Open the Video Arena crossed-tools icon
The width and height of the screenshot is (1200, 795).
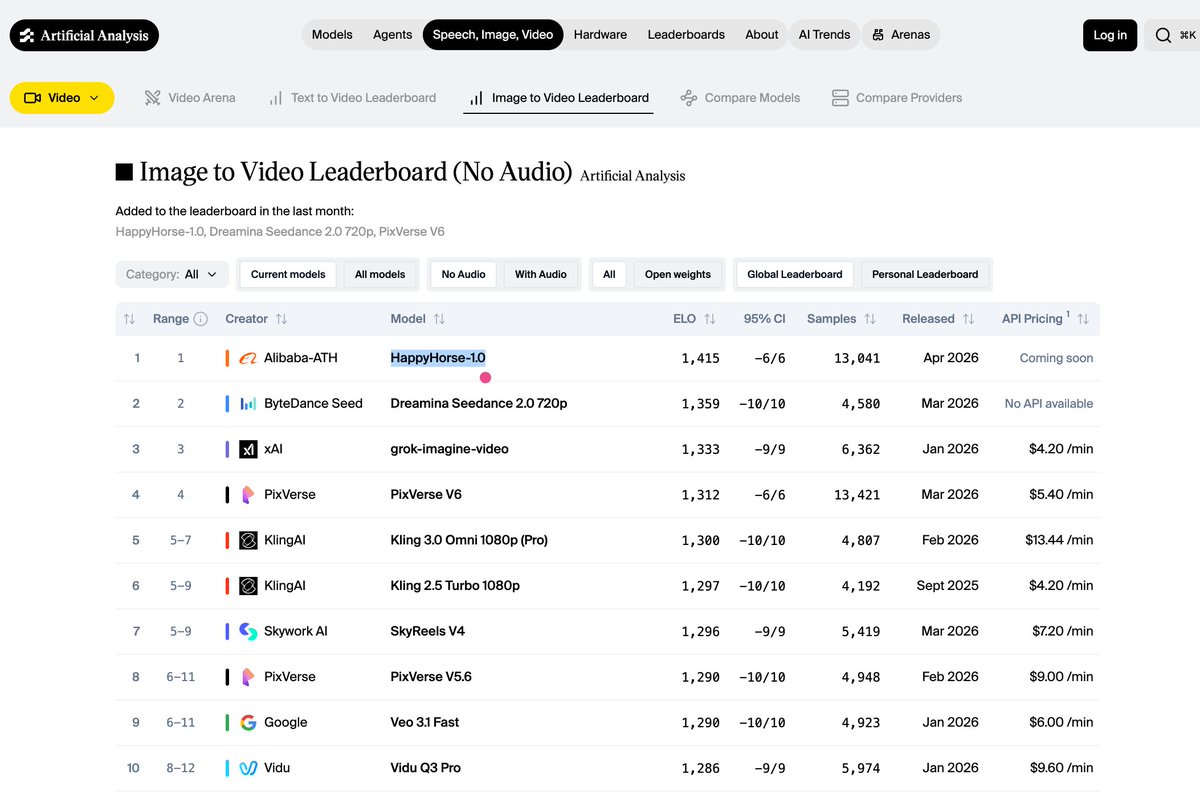[152, 98]
